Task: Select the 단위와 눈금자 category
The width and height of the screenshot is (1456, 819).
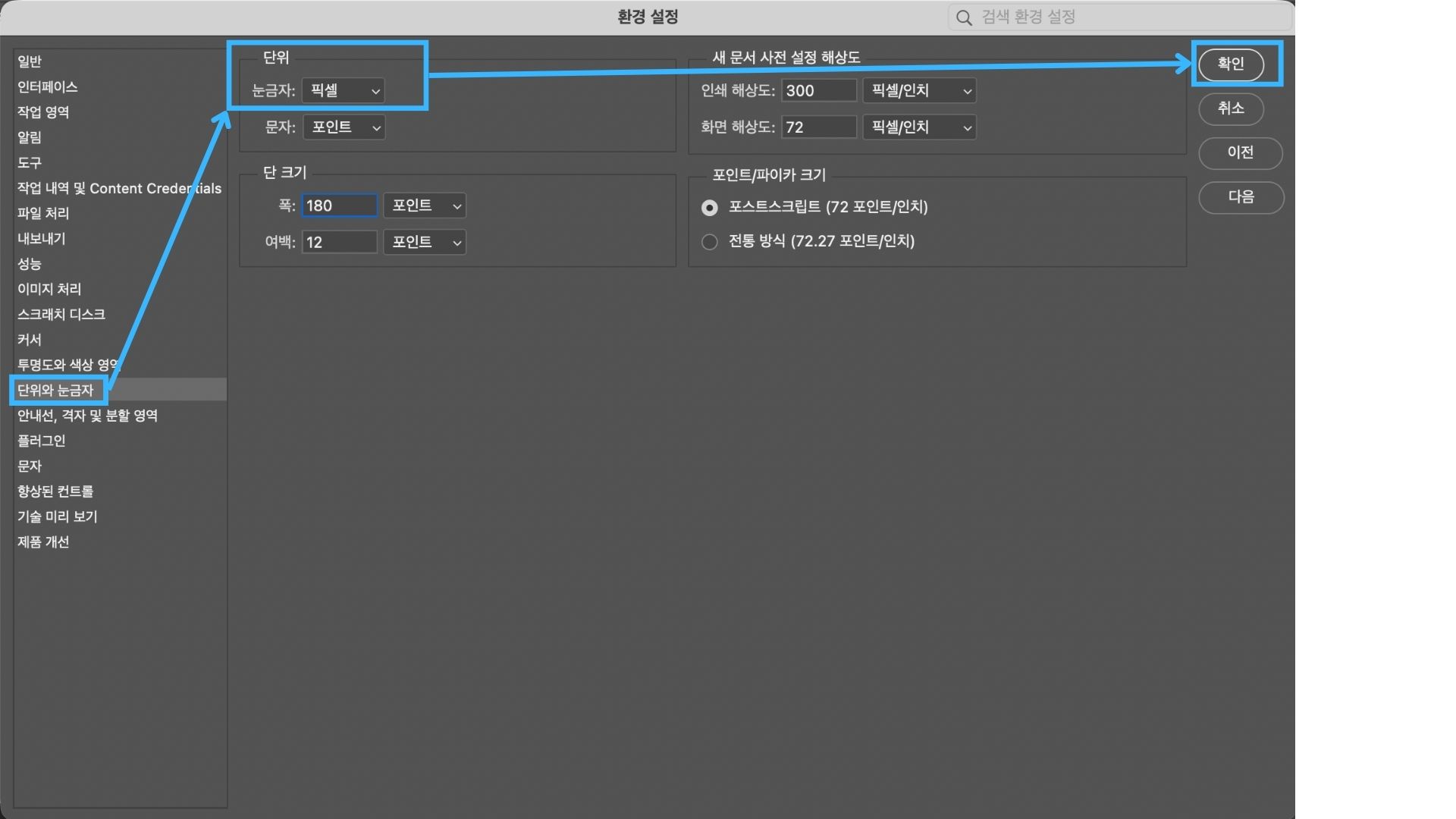Action: (120, 390)
